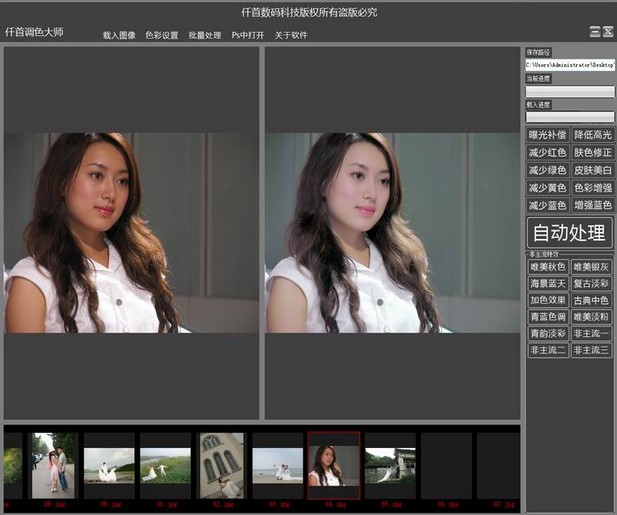Select the 33.jpg beach couple thumbnail
The image size is (617, 515).
[x=278, y=466]
